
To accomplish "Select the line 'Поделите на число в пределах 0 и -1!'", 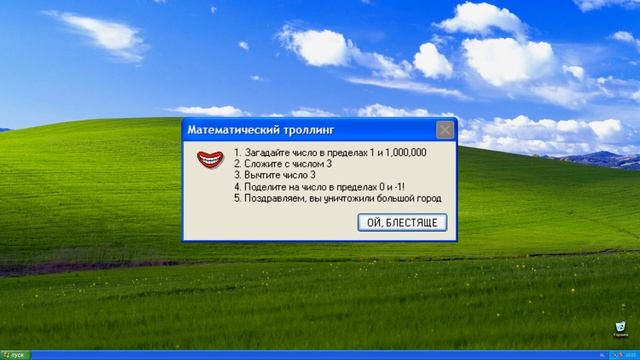I will pos(320,187).
